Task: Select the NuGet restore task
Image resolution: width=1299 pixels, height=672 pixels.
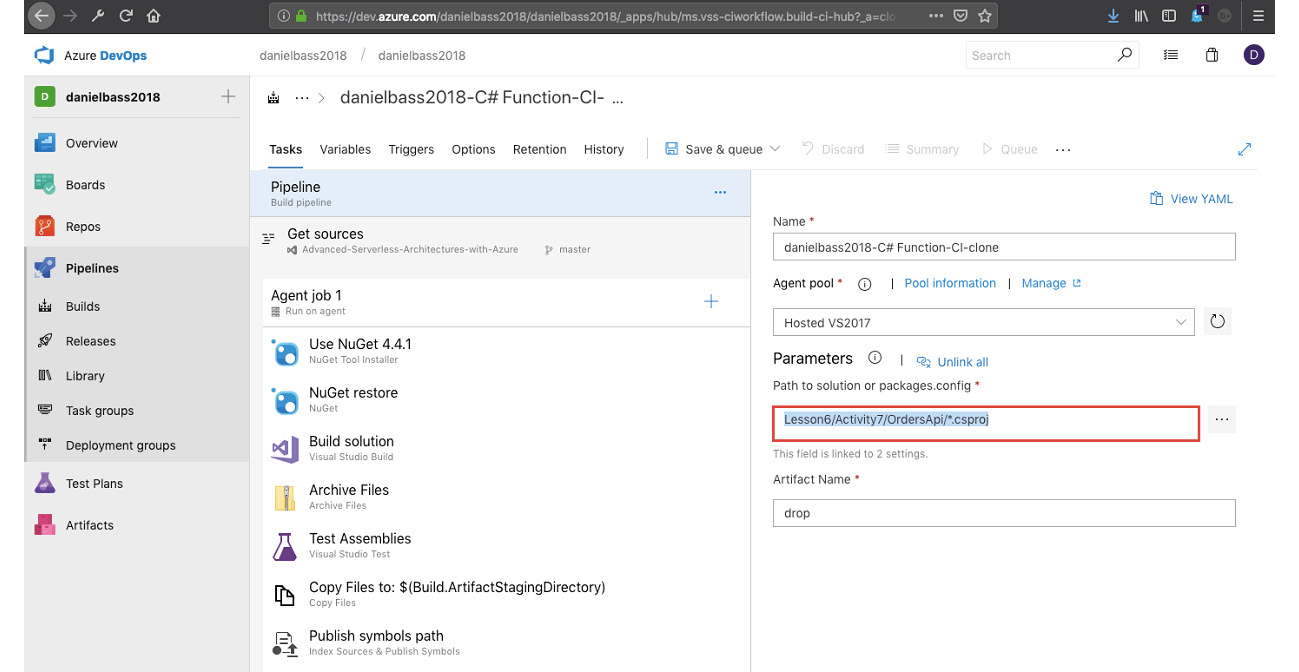Action: pyautogui.click(x=506, y=400)
